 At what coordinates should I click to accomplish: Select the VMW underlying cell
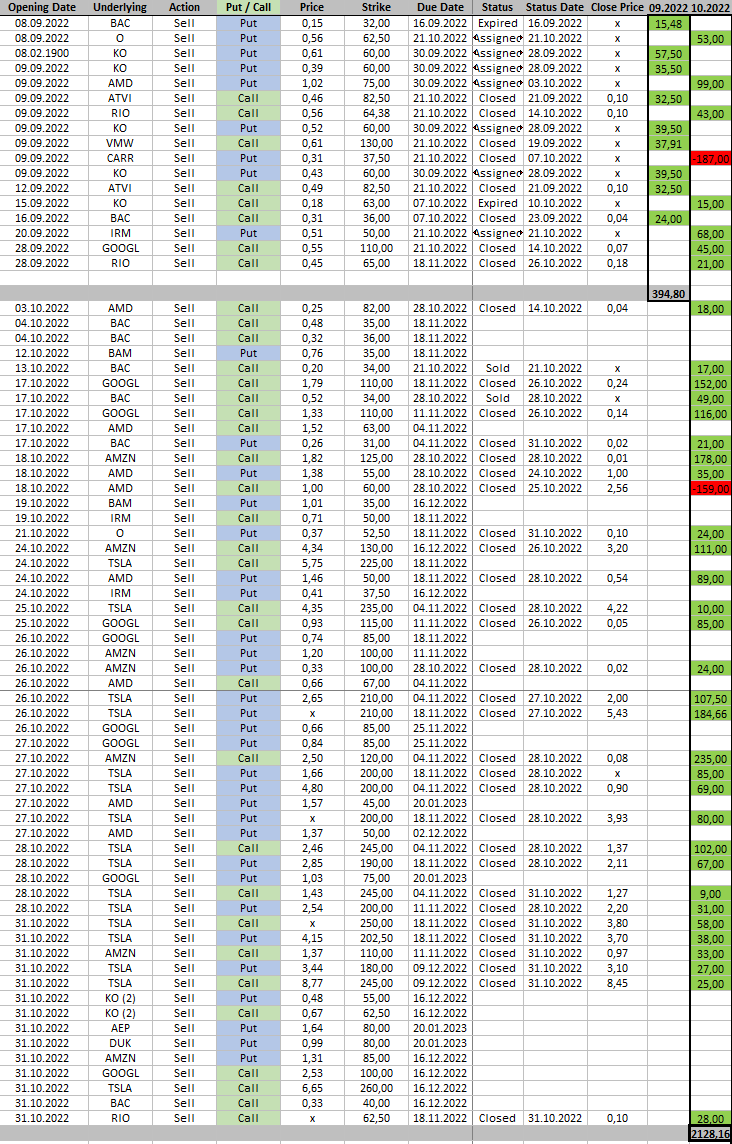tap(119, 143)
